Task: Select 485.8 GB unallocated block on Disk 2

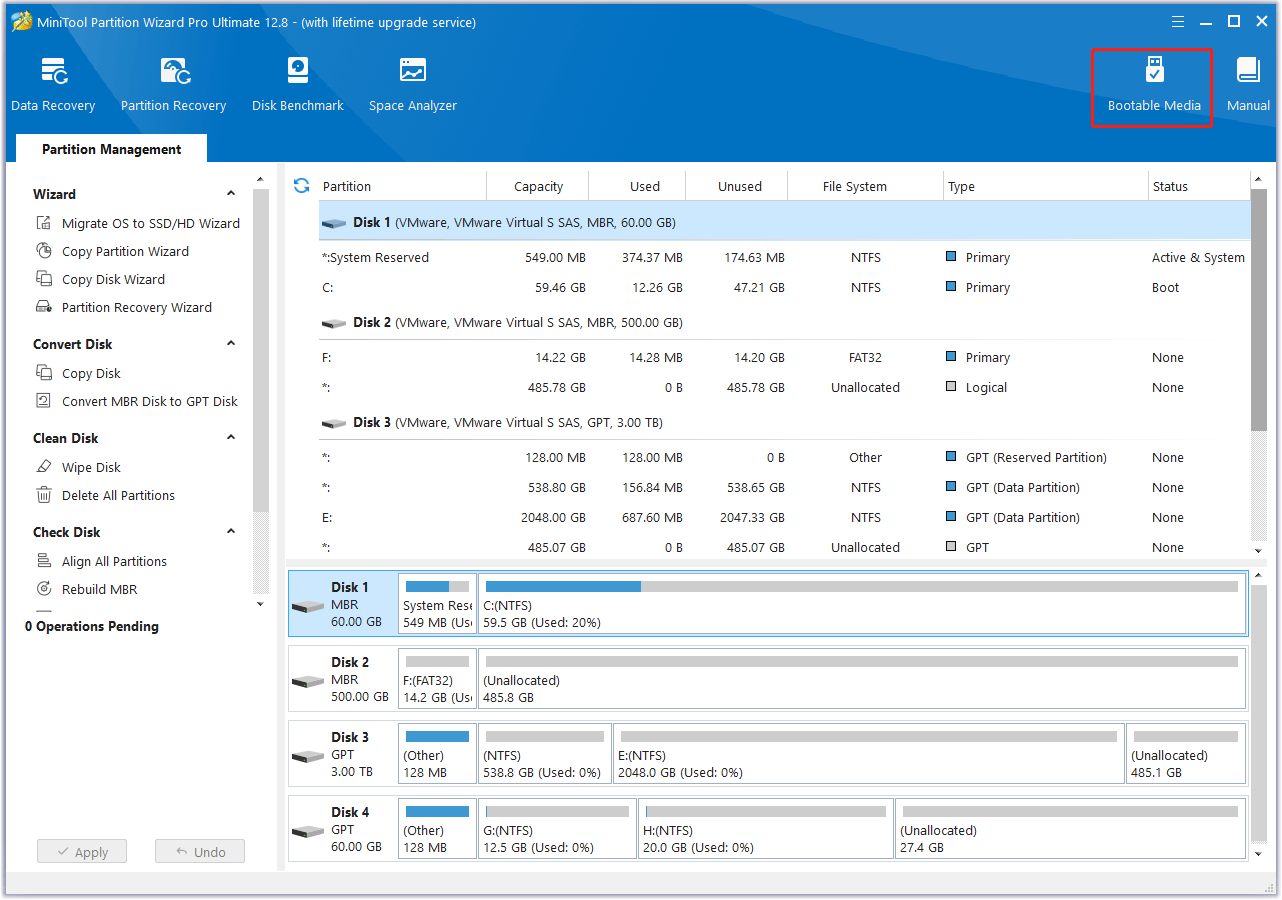Action: click(x=862, y=679)
